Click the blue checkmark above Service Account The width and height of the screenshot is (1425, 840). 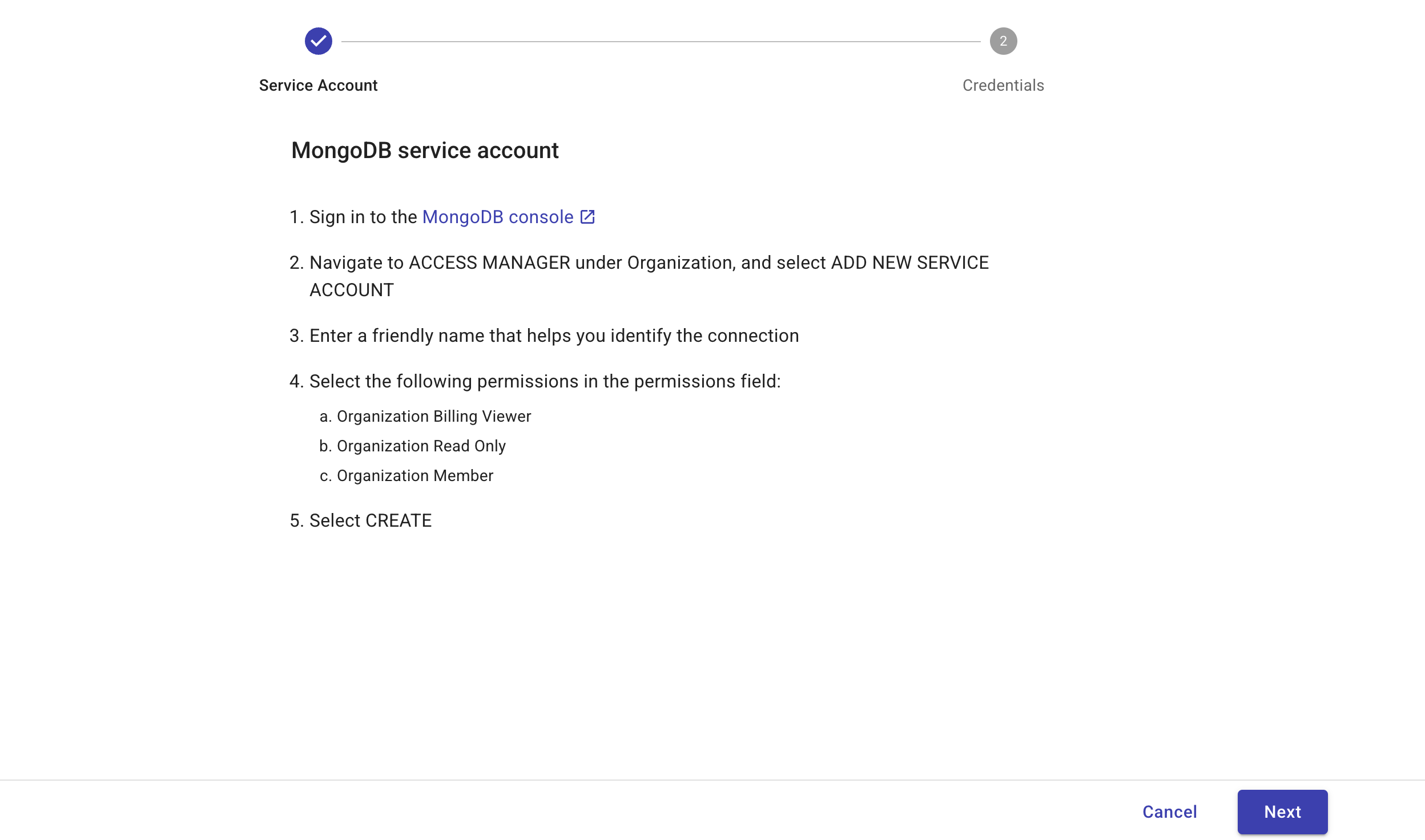[x=318, y=41]
